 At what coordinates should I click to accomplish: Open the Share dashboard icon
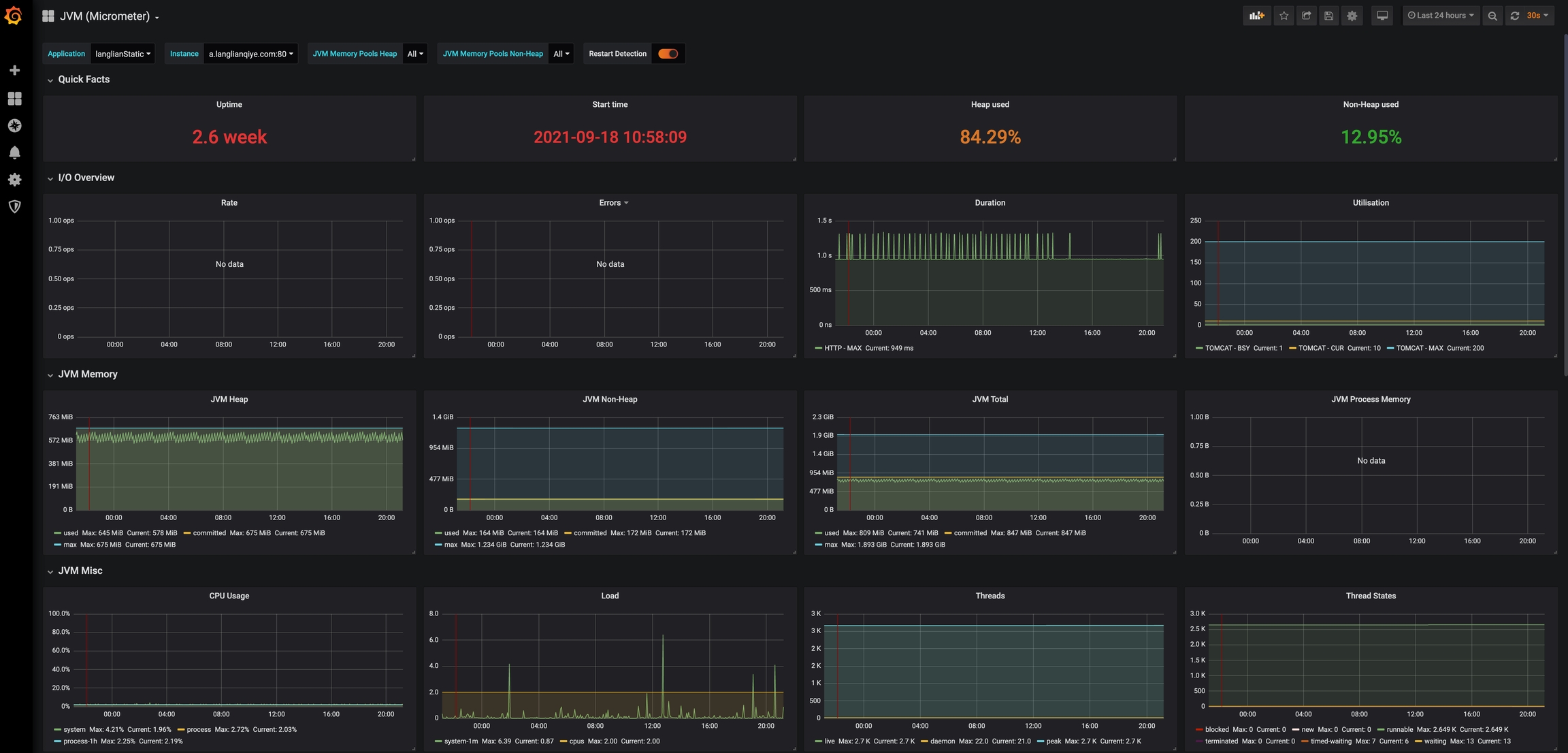(x=1306, y=16)
